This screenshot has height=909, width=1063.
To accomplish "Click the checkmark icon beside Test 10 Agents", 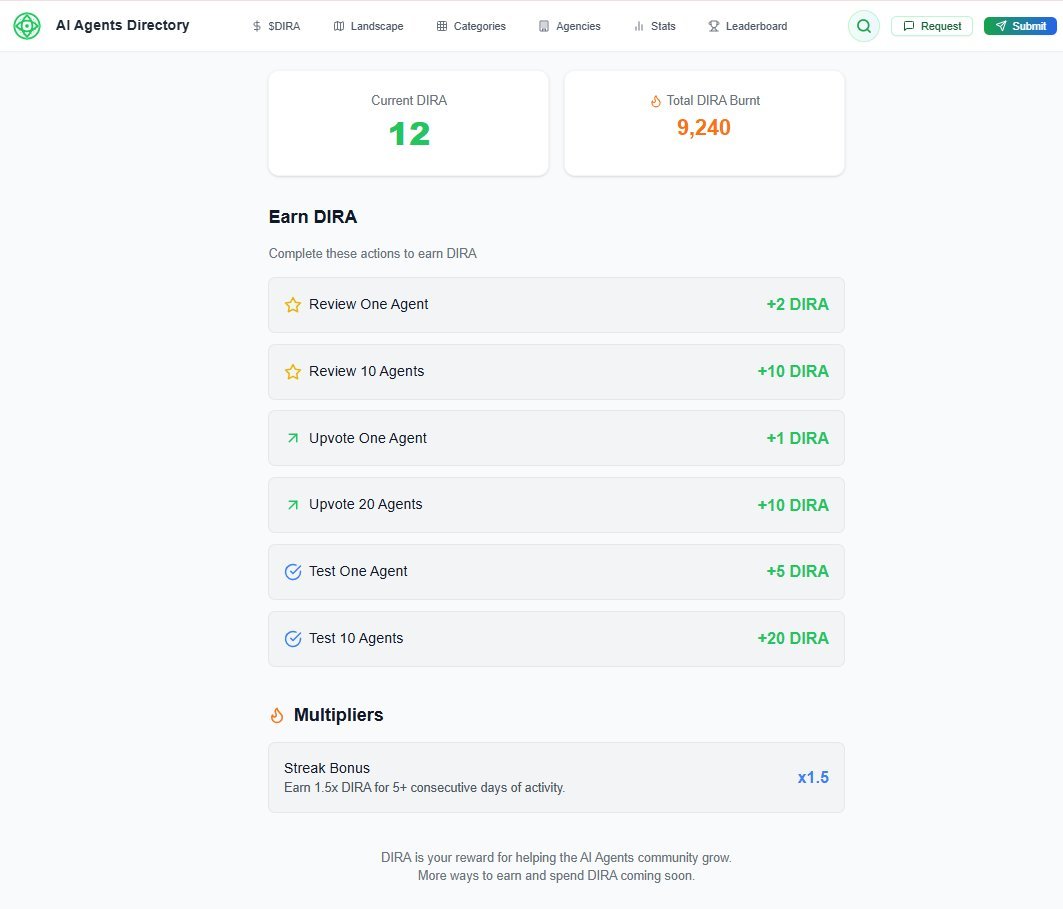I will coord(293,639).
